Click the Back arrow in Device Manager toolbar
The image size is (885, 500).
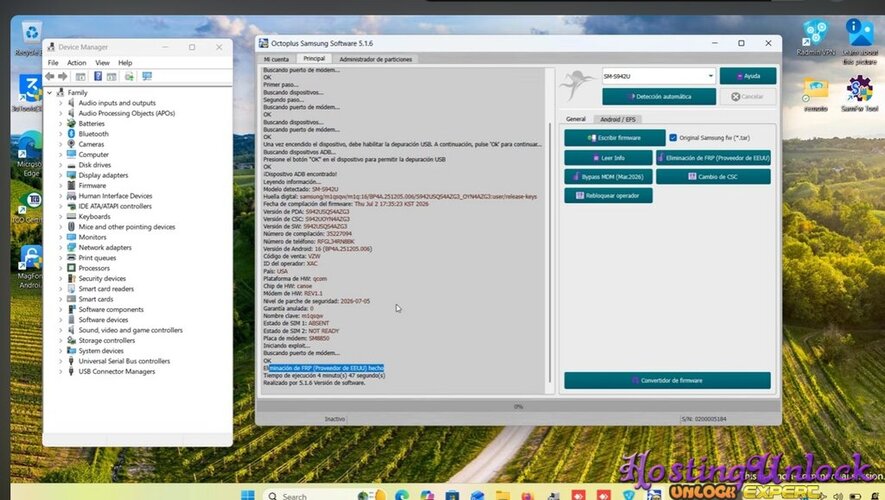pyautogui.click(x=50, y=76)
